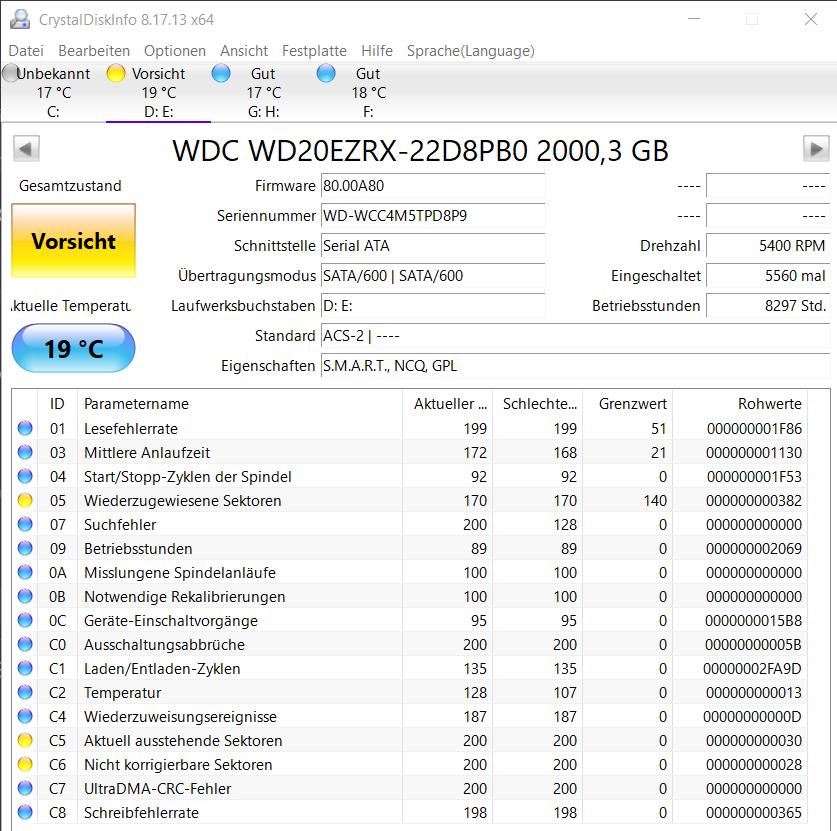Viewport: 837px width, 831px height.
Task: Click the blue status icon for Wiederzuweisungsereignisse
Action: (25, 716)
